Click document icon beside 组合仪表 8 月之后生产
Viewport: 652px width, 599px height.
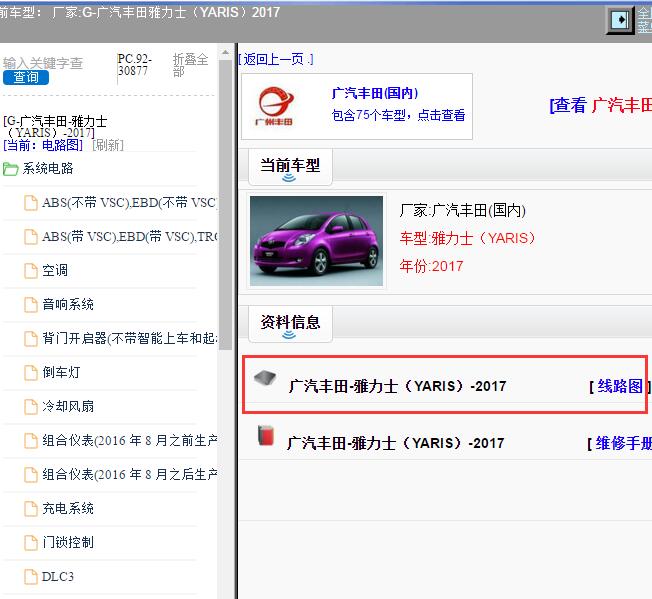(x=31, y=475)
